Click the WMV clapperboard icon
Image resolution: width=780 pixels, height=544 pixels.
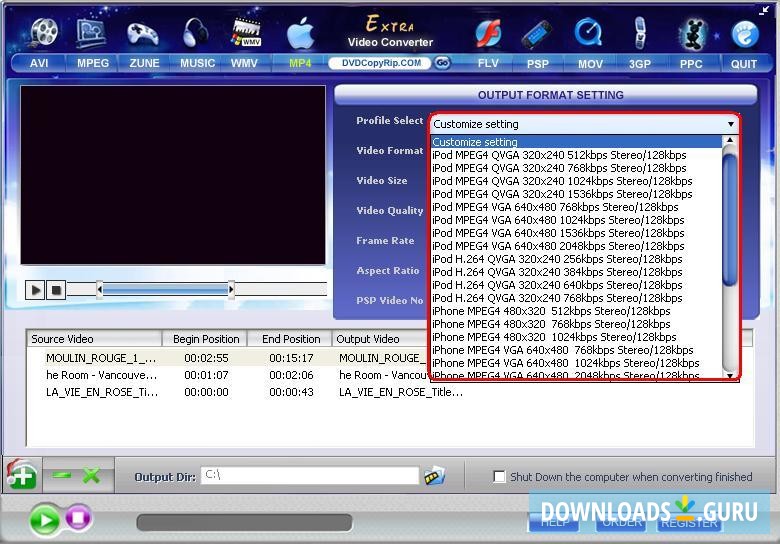pyautogui.click(x=246, y=32)
